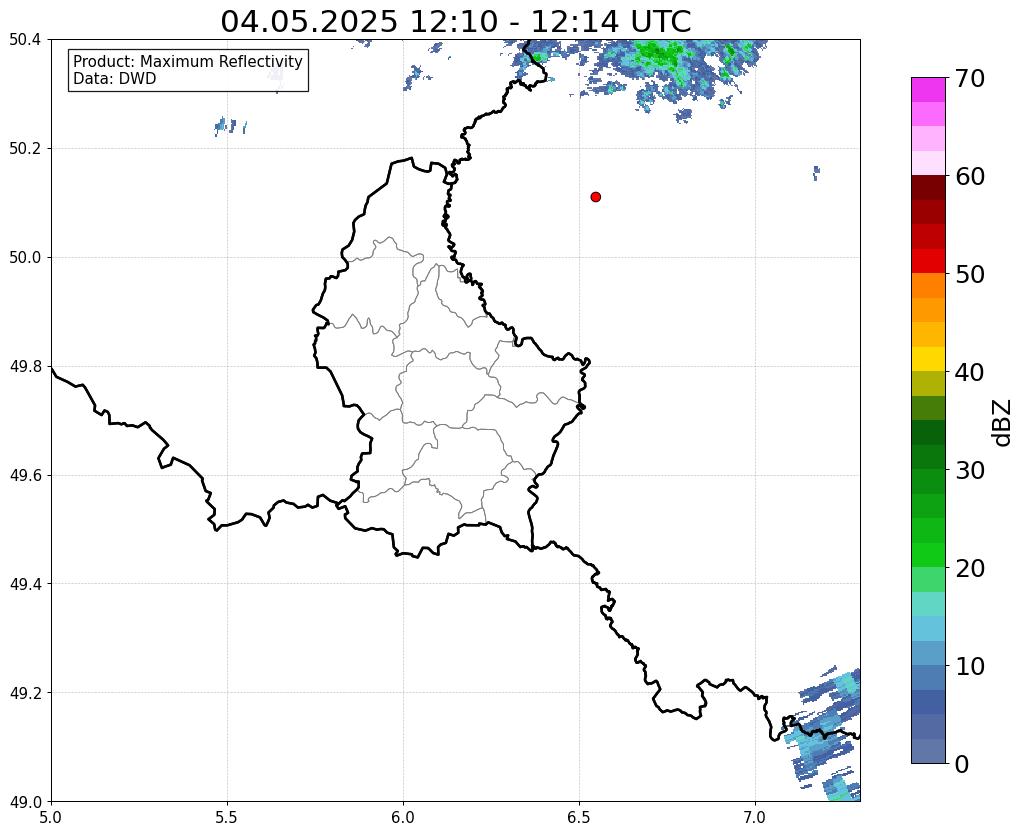Click latitude label 50.2 on y-axis
Screen dimensions: 1023x834
[25, 149]
